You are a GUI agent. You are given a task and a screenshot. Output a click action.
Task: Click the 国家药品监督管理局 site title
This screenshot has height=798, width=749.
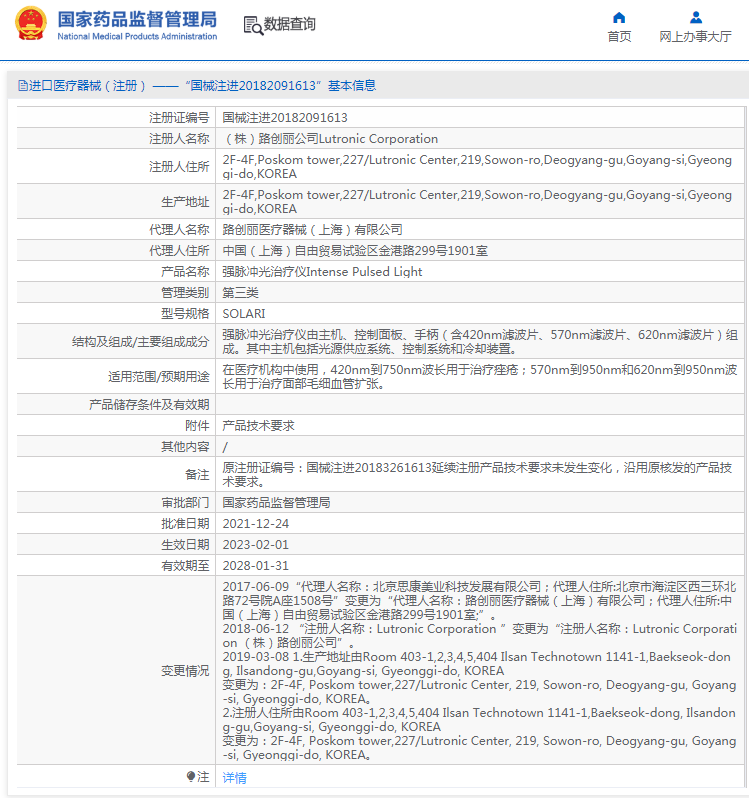[x=137, y=19]
